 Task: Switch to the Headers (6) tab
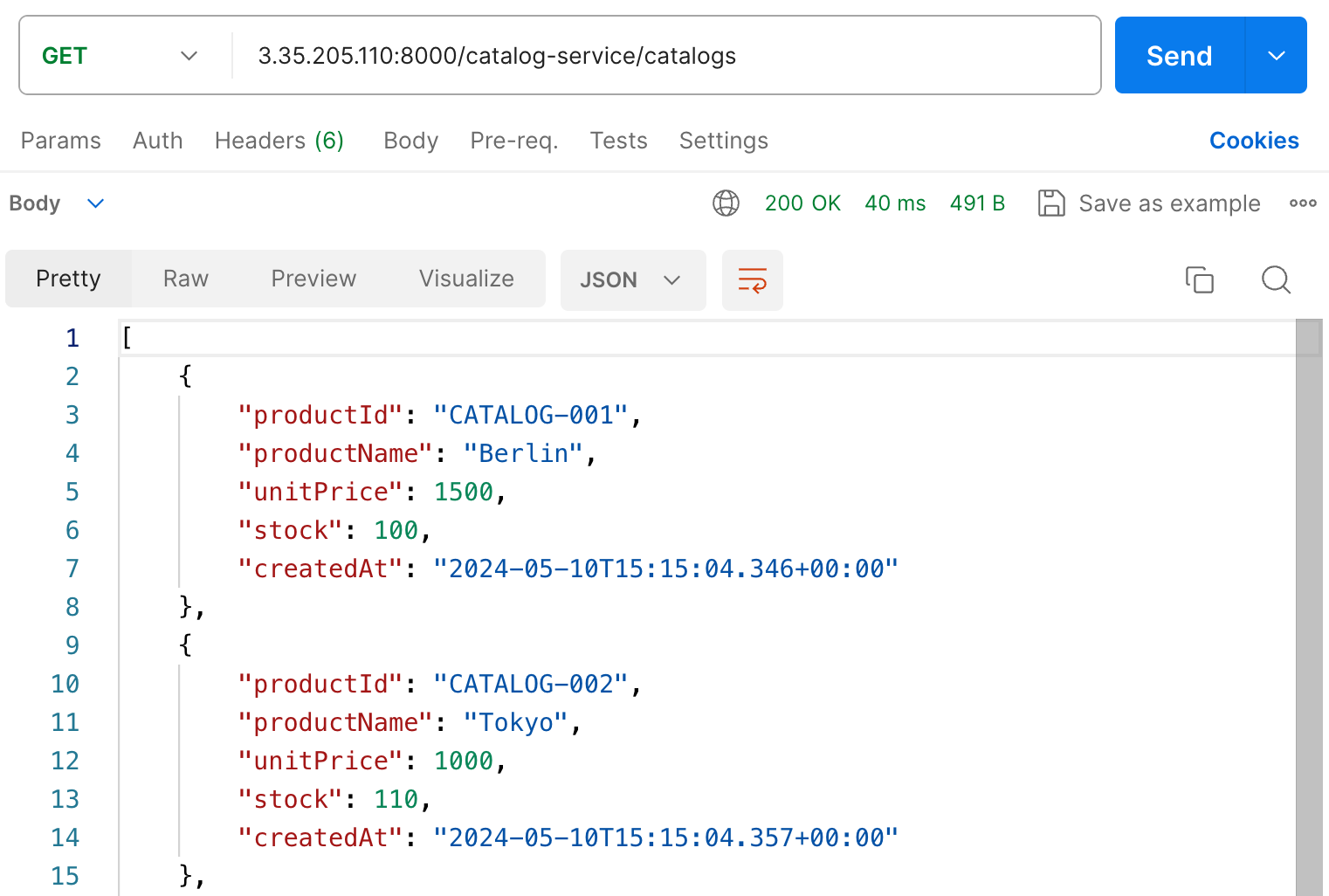point(279,141)
